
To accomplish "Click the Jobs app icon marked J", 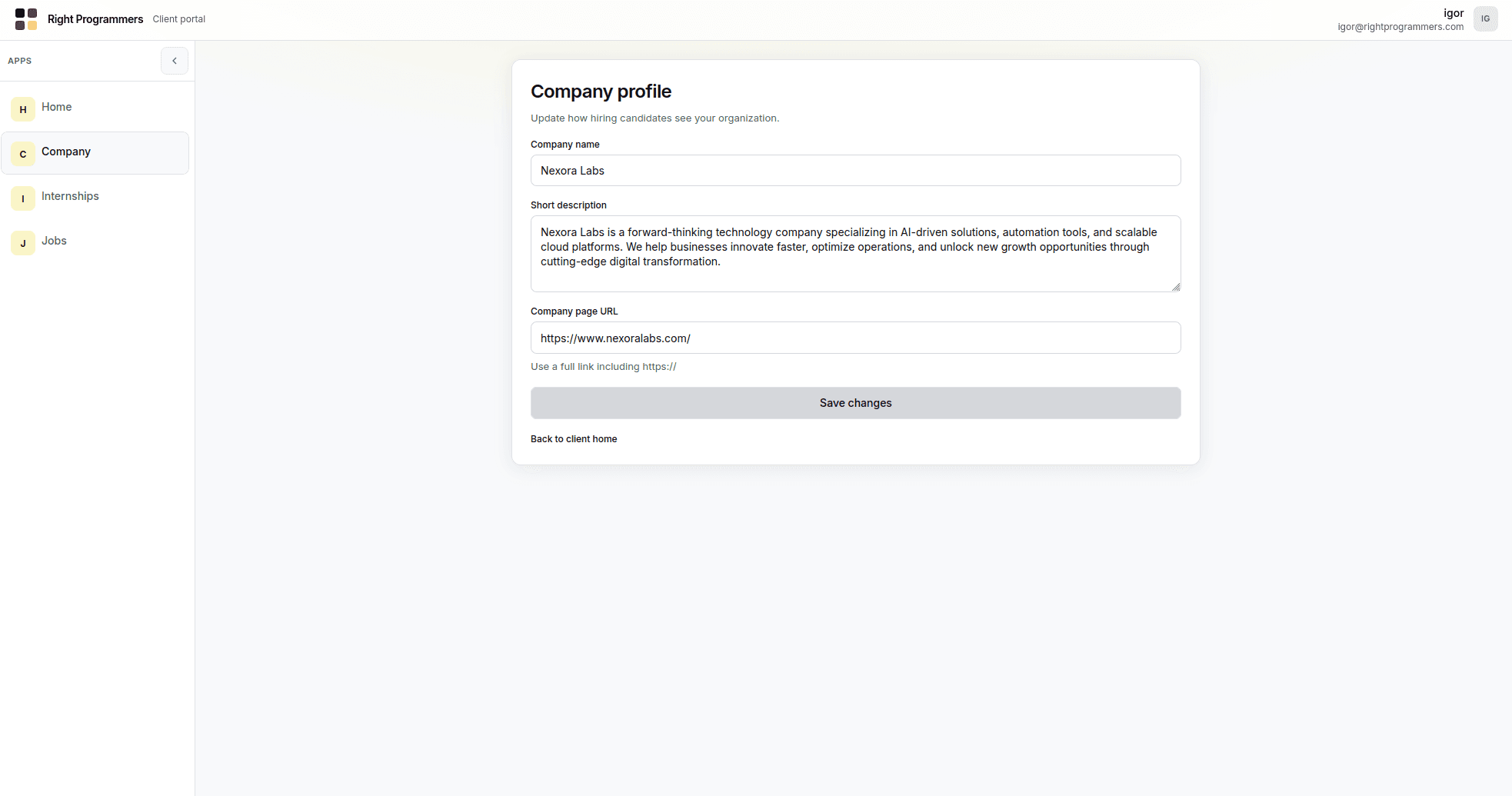I will point(22,243).
